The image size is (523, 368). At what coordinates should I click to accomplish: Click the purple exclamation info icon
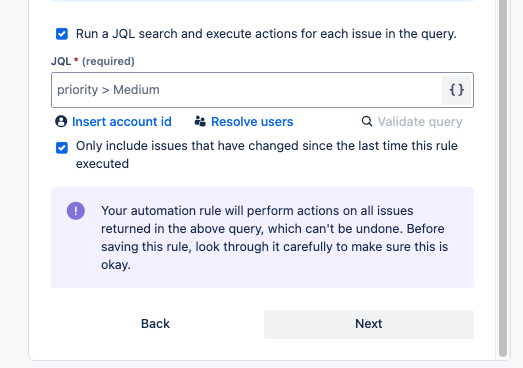[76, 211]
